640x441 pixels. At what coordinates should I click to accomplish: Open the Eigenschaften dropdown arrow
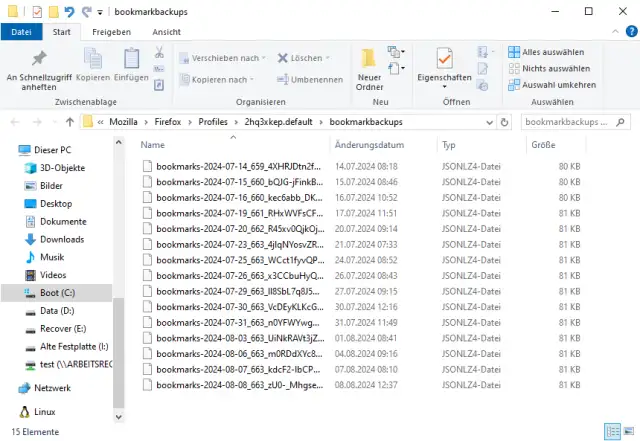(x=444, y=87)
